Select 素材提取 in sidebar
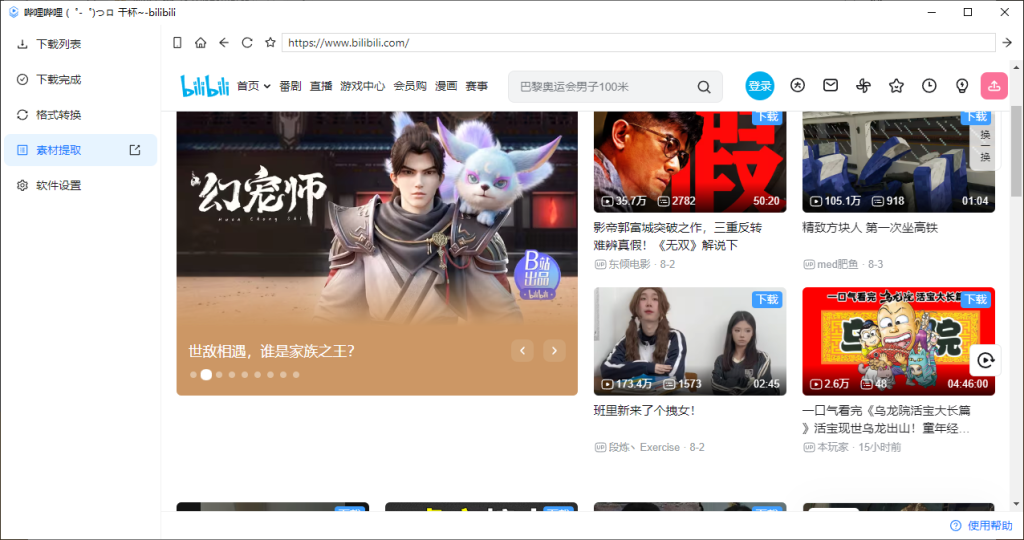Screen dimensions: 1024x540 (x=80, y=150)
